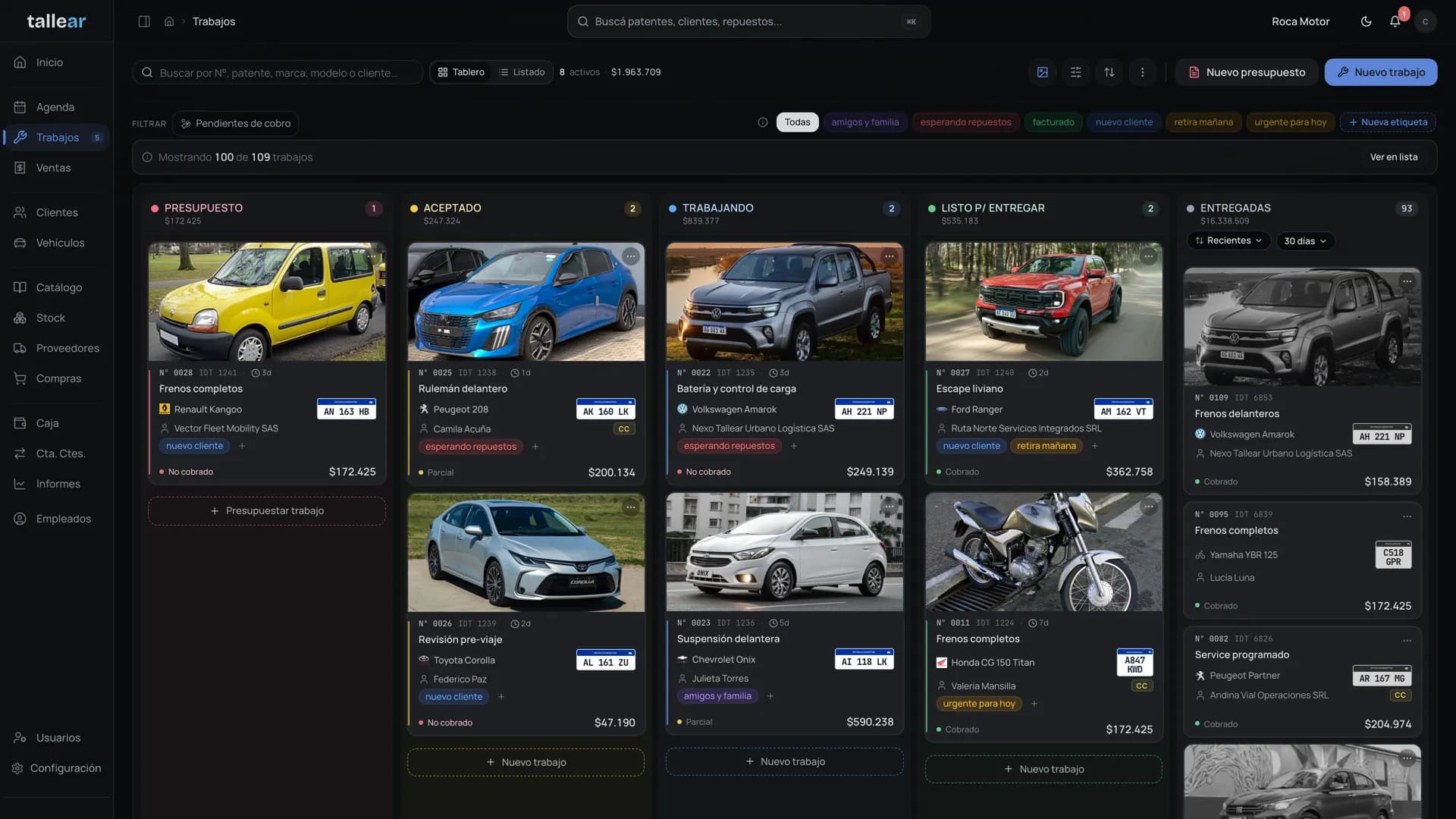
Task: Open options for job N° 0095
Action: [x=1407, y=516]
